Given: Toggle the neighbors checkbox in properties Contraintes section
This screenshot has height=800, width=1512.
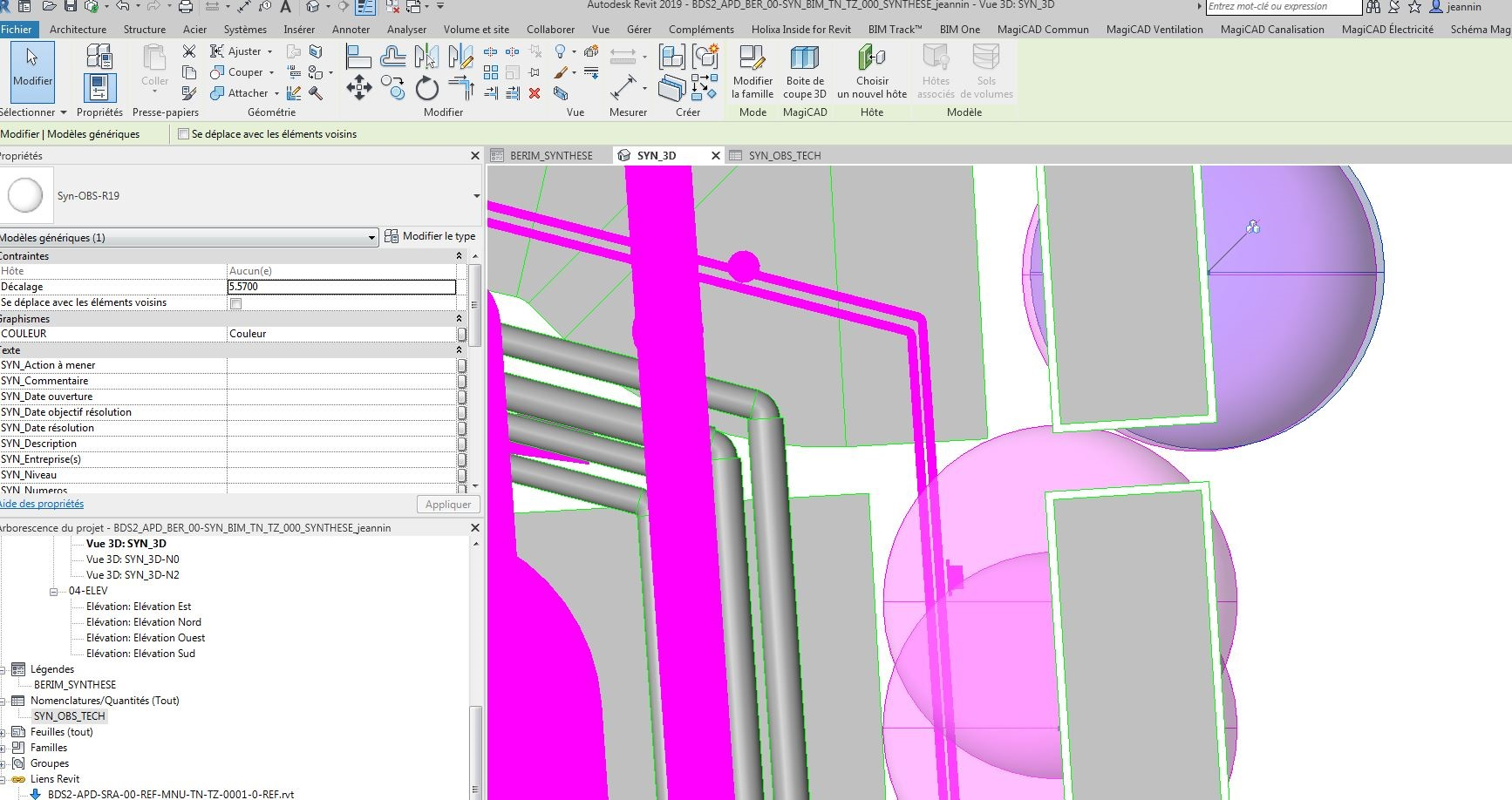Looking at the screenshot, I should pos(235,303).
